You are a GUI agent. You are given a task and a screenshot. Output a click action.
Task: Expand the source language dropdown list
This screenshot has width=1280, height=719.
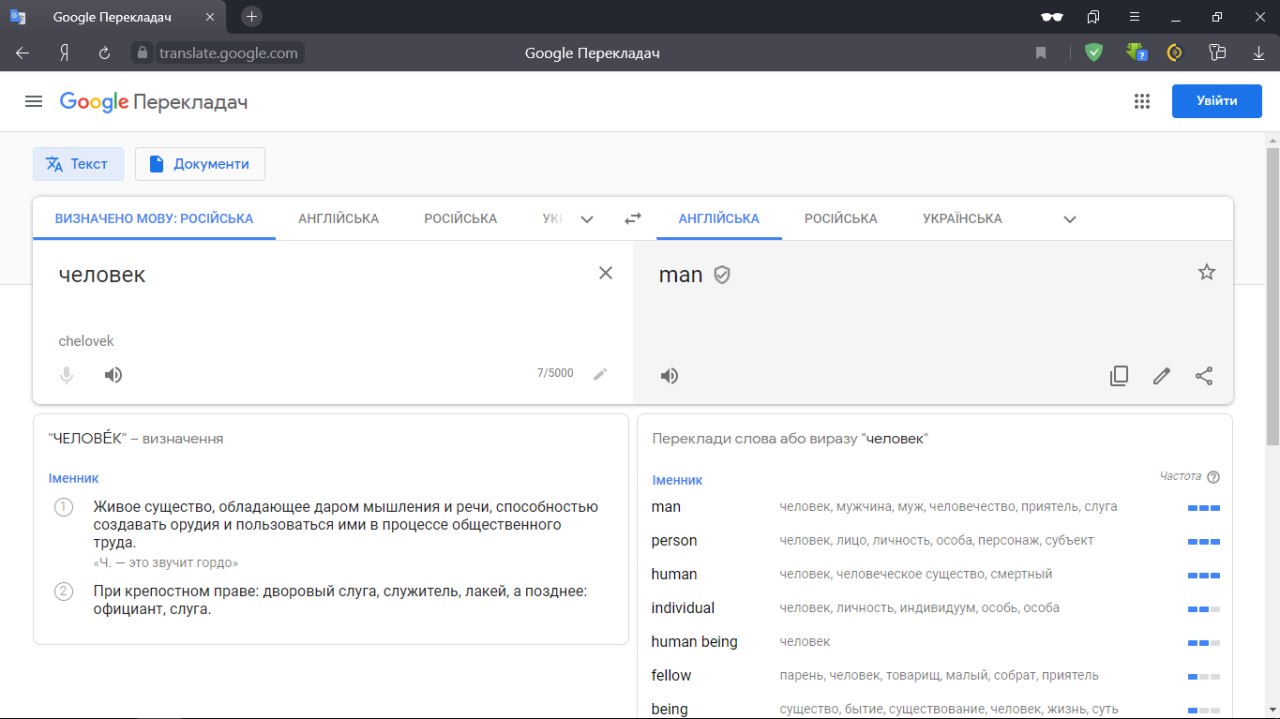(x=587, y=219)
